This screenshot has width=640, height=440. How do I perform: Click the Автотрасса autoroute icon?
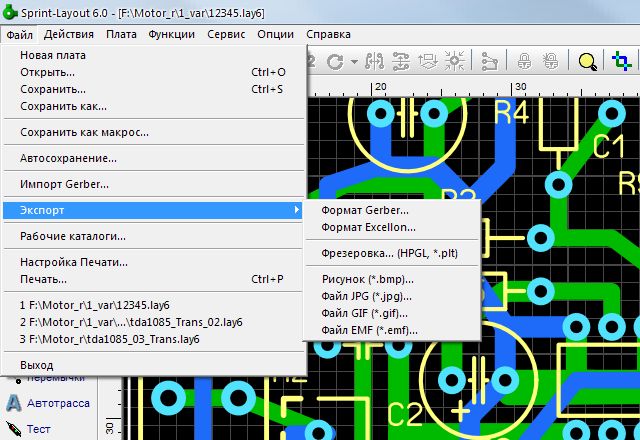point(13,403)
